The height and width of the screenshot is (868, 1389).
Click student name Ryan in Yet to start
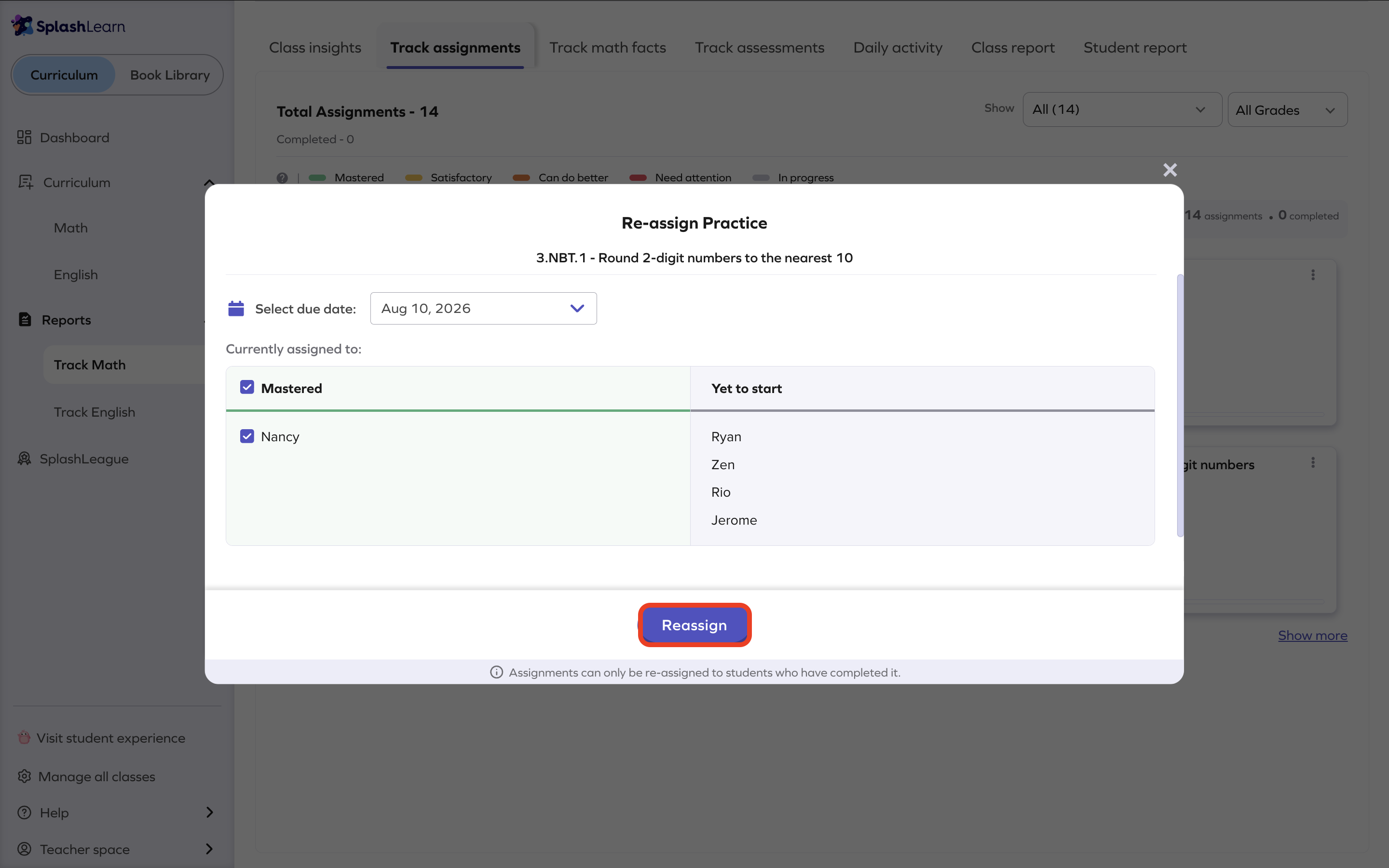(x=726, y=437)
